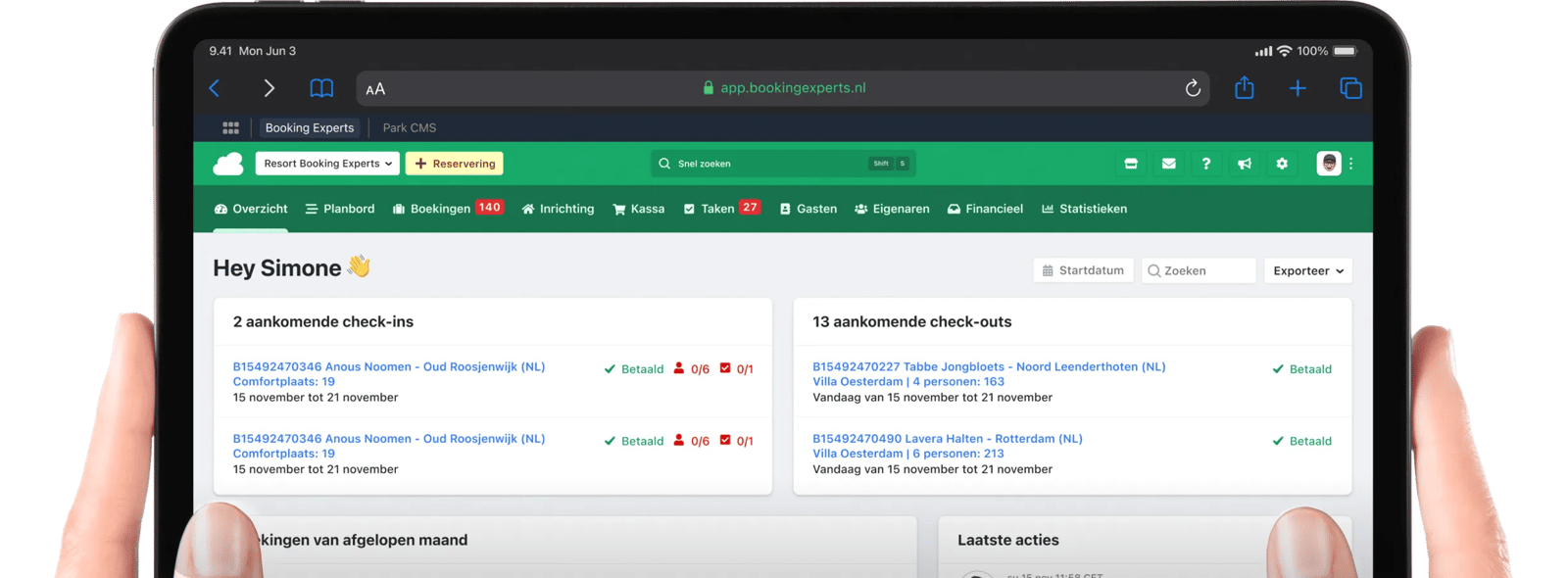Image resolution: width=1568 pixels, height=578 pixels.
Task: Open Boekingen with the 140 badge
Action: click(x=448, y=209)
